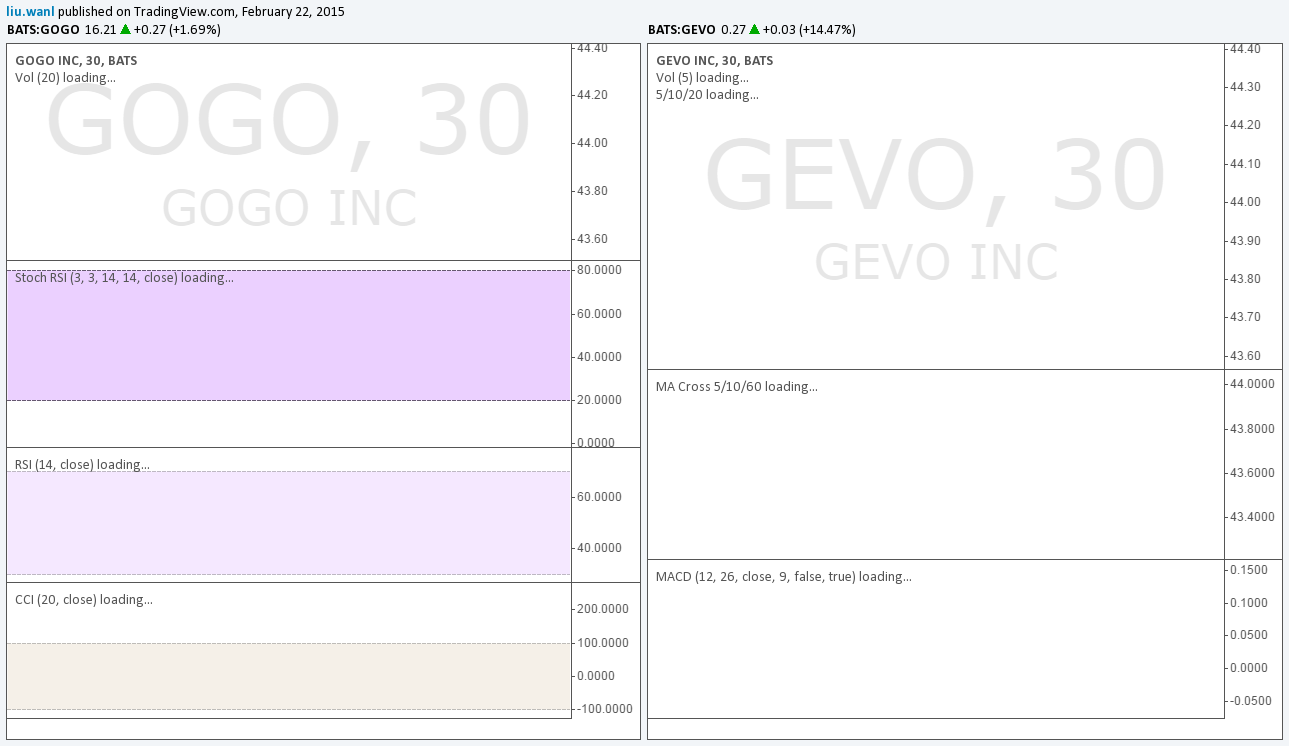Click 80.0000 on the Stoch RSI axis
1289x746 pixels.
[599, 270]
